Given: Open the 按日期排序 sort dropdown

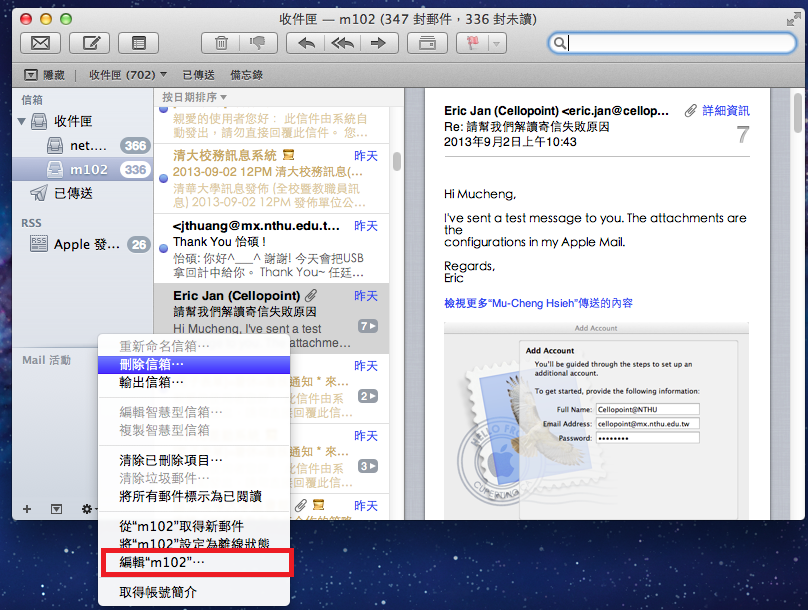Looking at the screenshot, I should [x=194, y=97].
